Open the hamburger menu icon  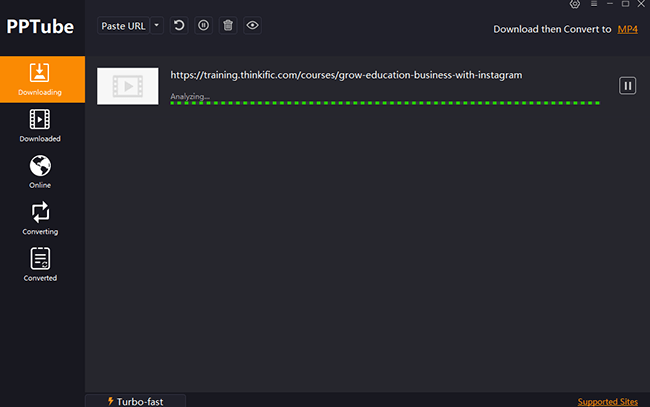tap(594, 4)
